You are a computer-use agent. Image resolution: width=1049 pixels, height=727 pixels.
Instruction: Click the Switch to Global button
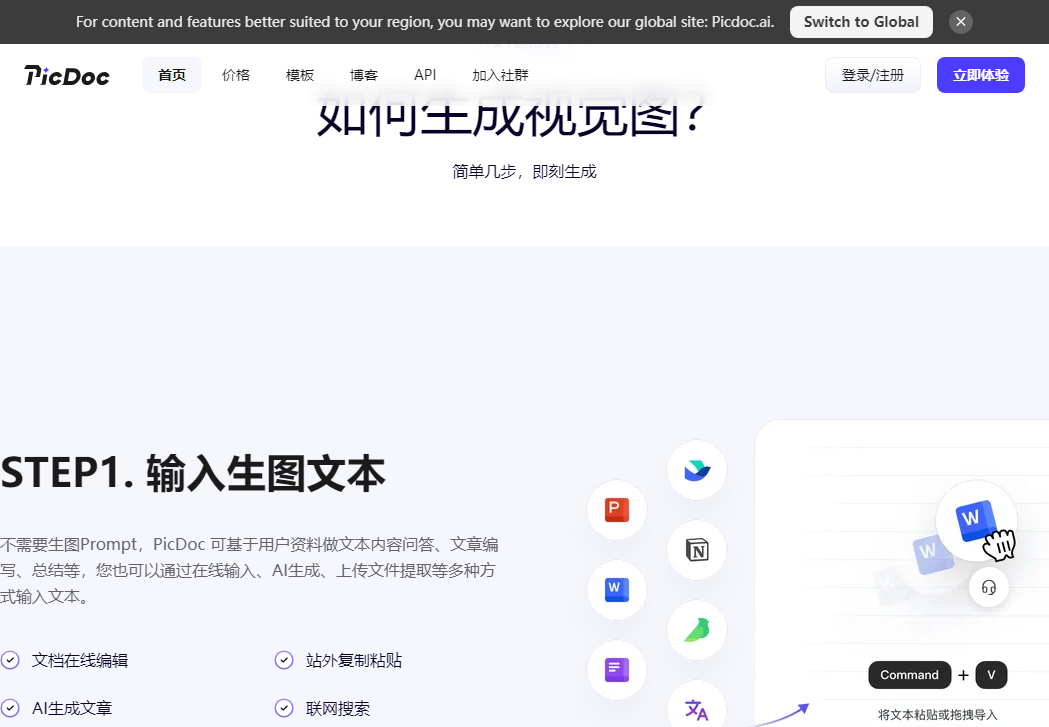click(x=861, y=22)
